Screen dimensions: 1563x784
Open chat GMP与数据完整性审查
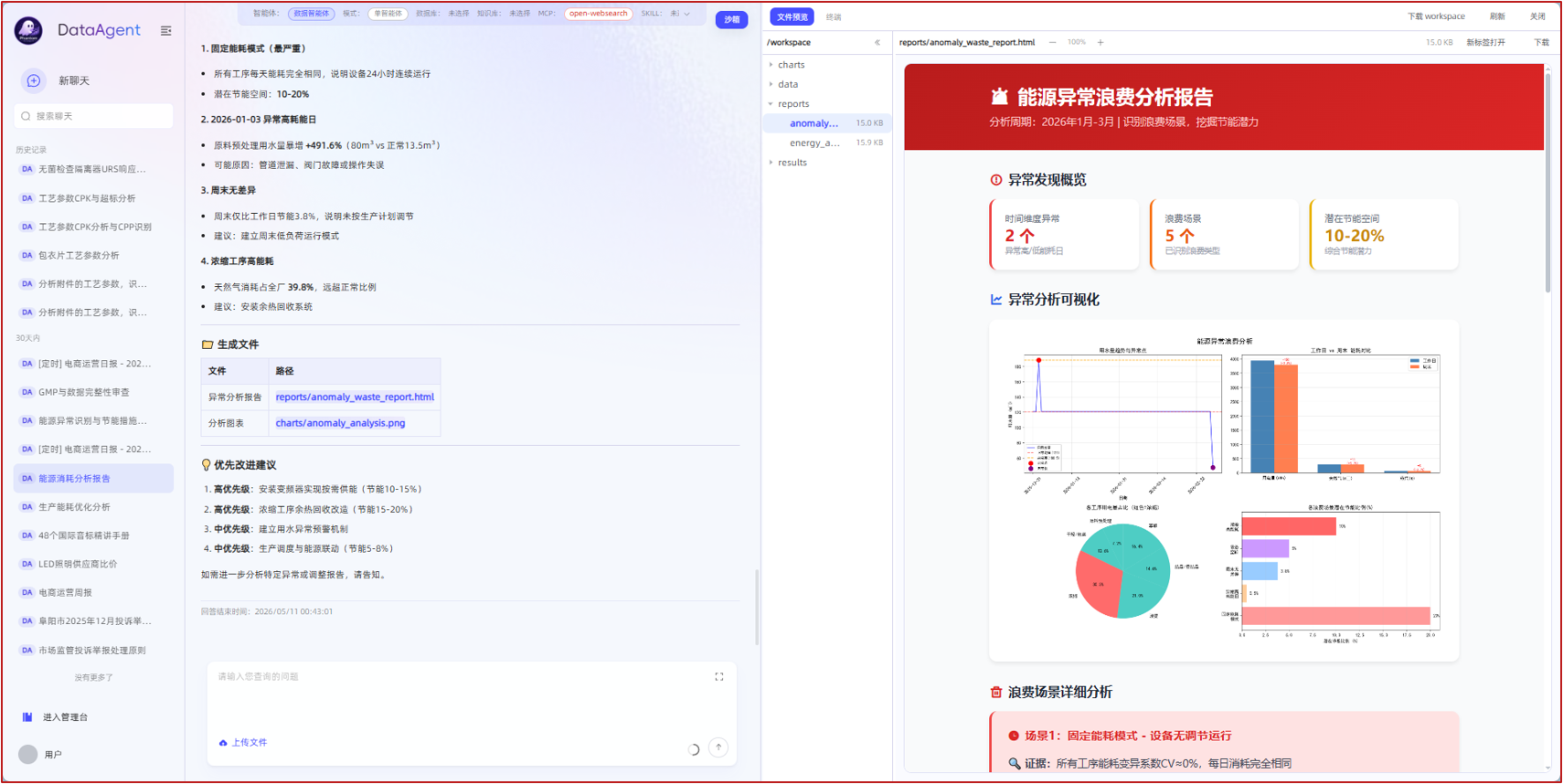point(84,392)
